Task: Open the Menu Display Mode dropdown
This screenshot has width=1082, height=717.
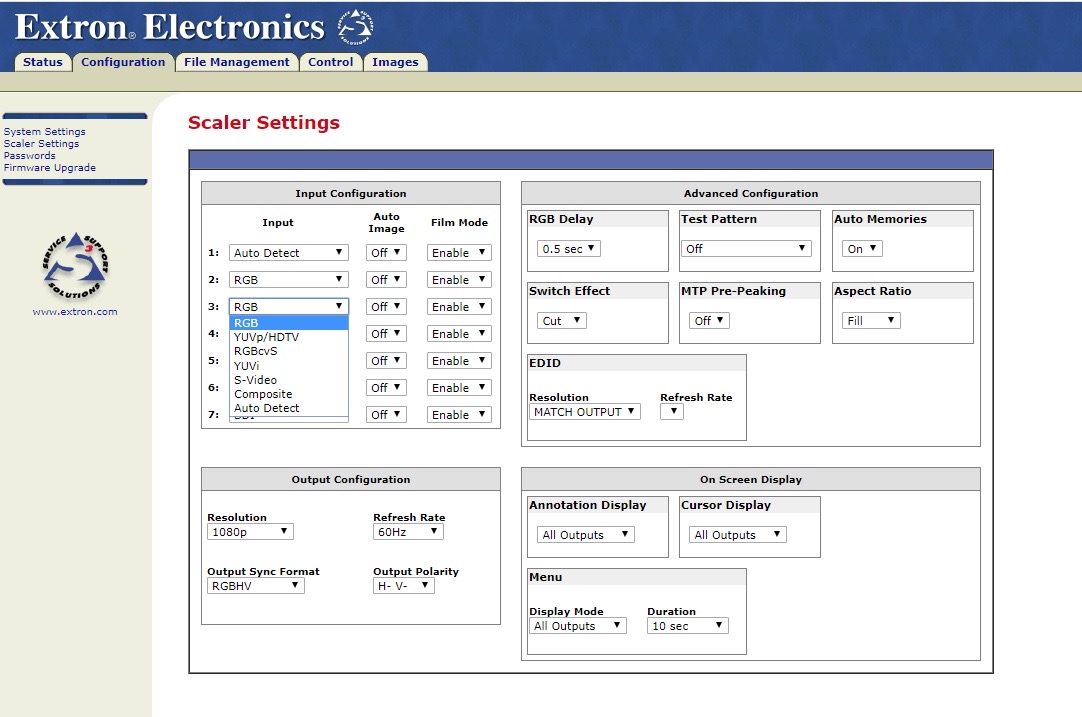Action: coord(578,626)
